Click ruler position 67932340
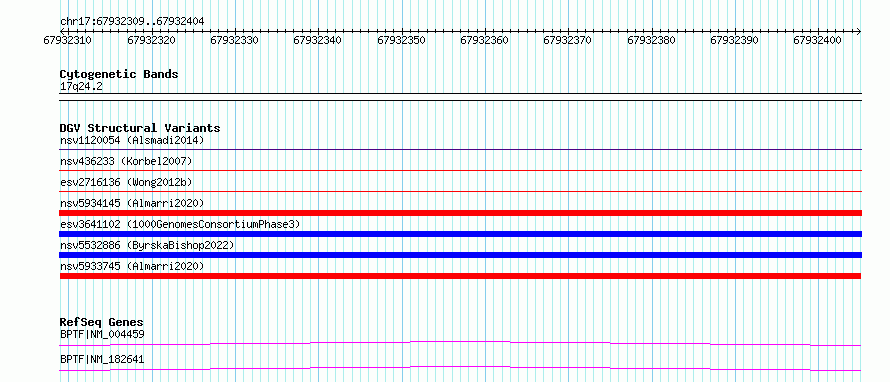 click(x=318, y=40)
